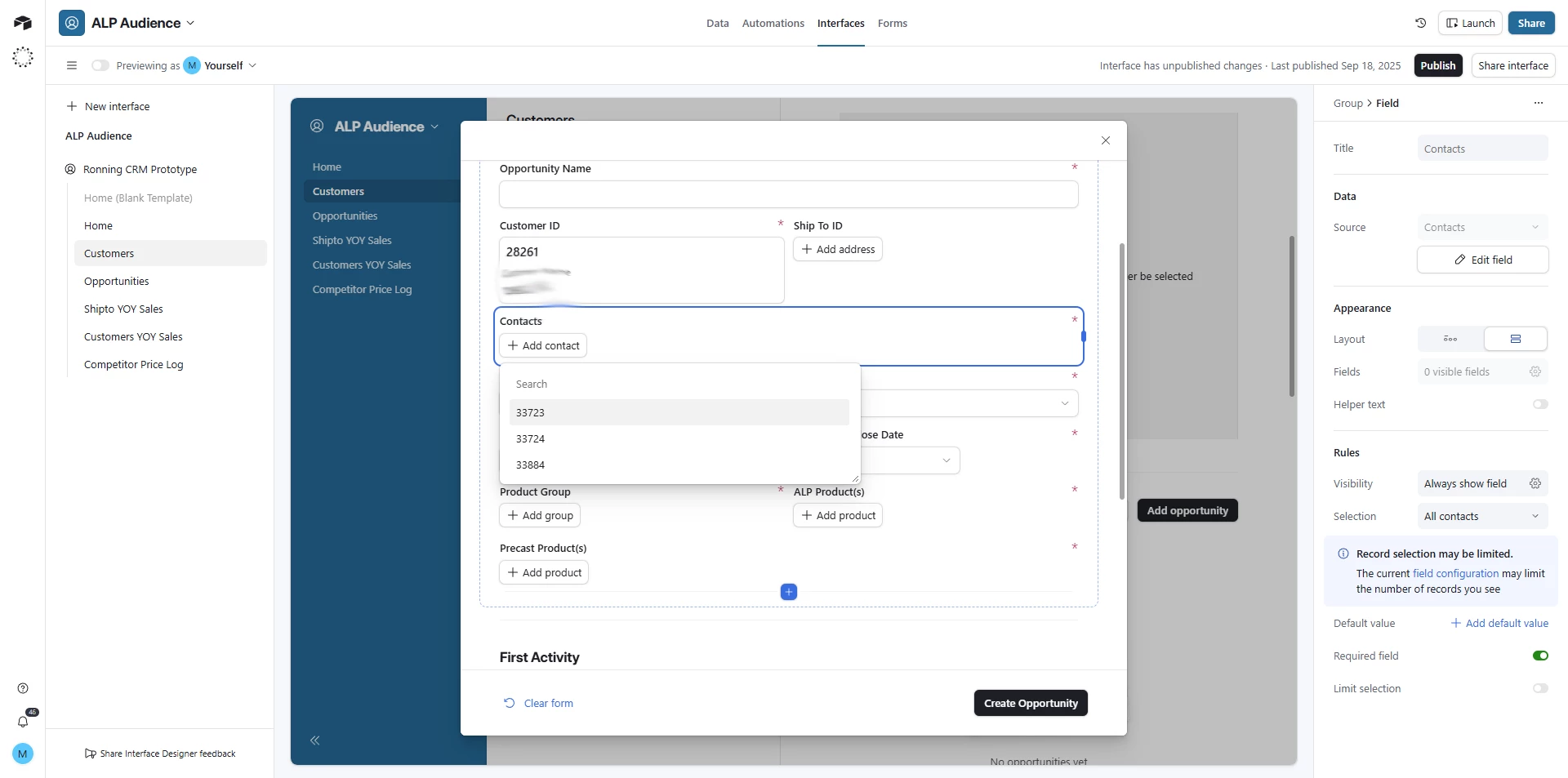Open the Source Contacts dropdown
This screenshot has width=1568, height=778.
1482,227
